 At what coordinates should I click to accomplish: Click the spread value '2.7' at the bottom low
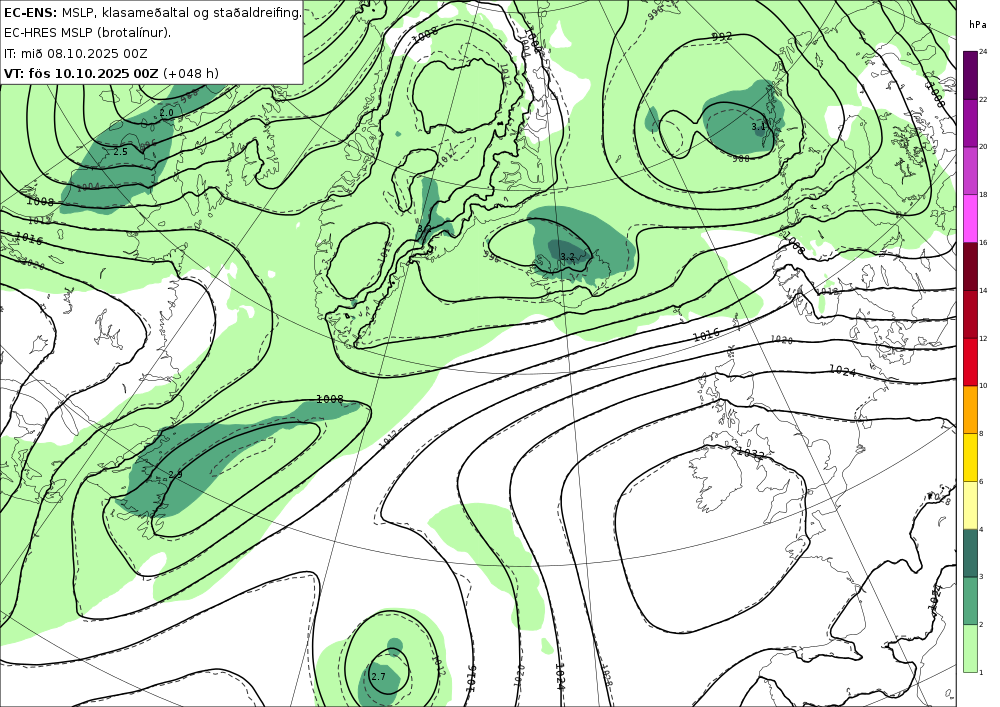tap(378, 676)
